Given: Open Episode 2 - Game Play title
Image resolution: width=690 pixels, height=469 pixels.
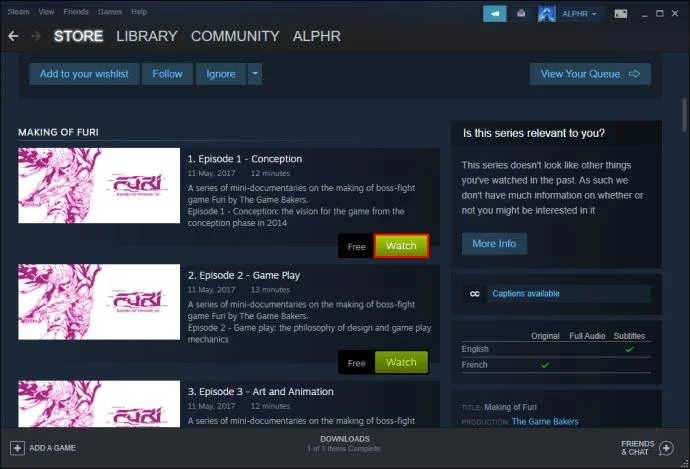Looking at the screenshot, I should (244, 275).
